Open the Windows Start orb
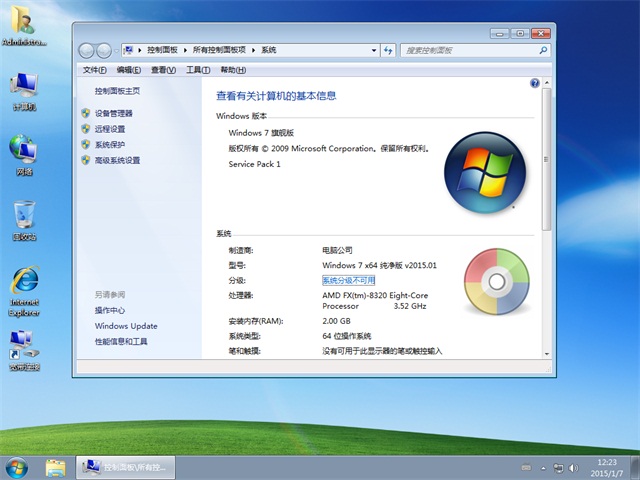Viewport: 640px width, 480px height. [17, 467]
